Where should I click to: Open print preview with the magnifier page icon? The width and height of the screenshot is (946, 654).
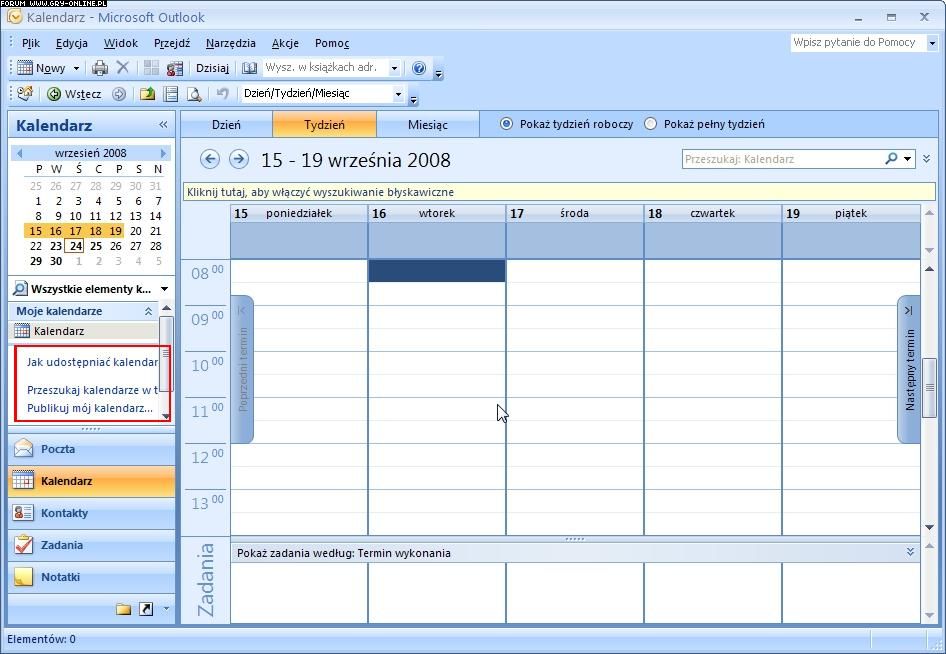194,94
